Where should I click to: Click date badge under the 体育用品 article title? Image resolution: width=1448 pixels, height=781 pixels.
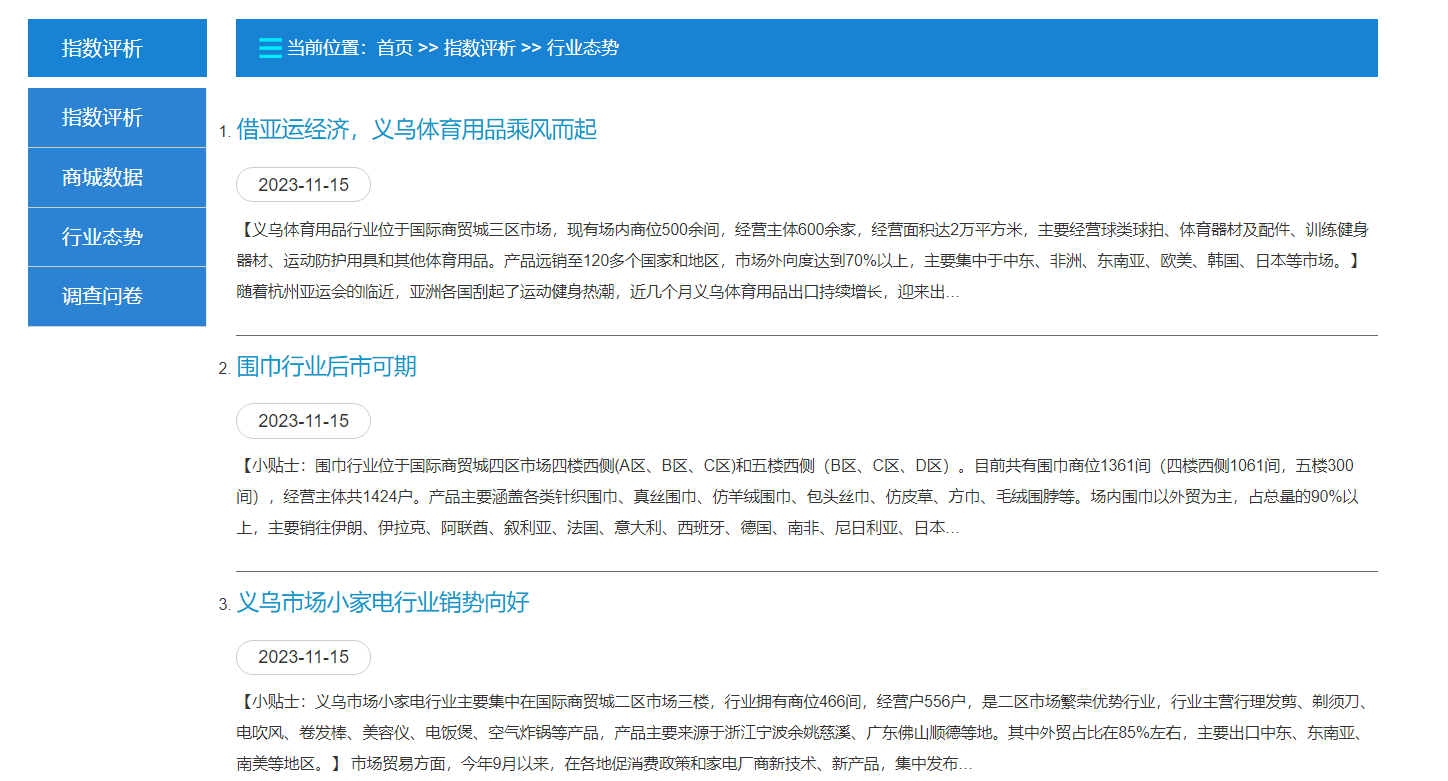point(303,185)
